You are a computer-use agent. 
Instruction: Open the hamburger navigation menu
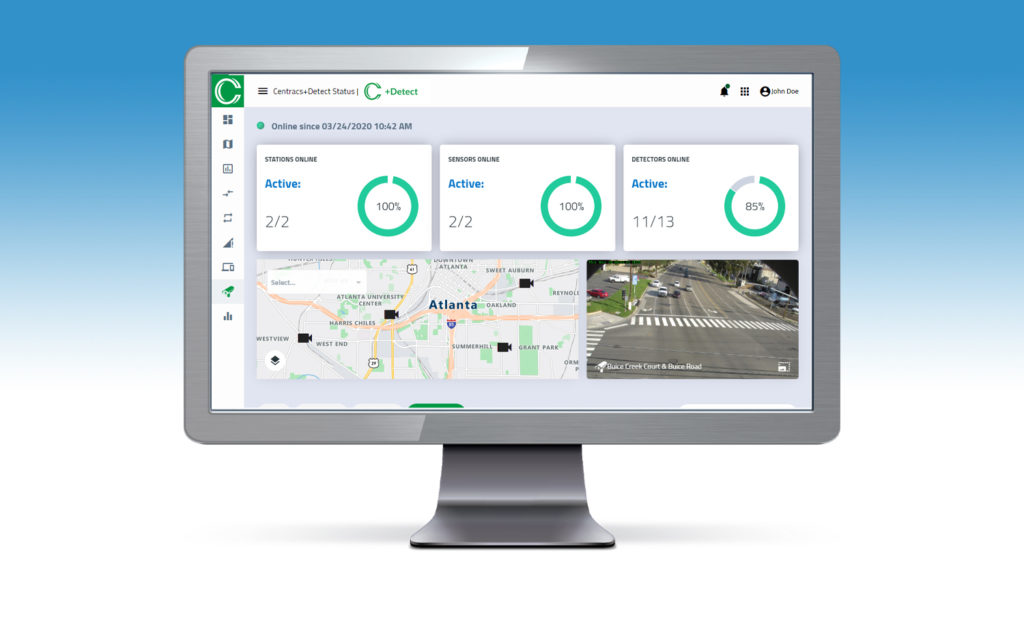coord(263,91)
